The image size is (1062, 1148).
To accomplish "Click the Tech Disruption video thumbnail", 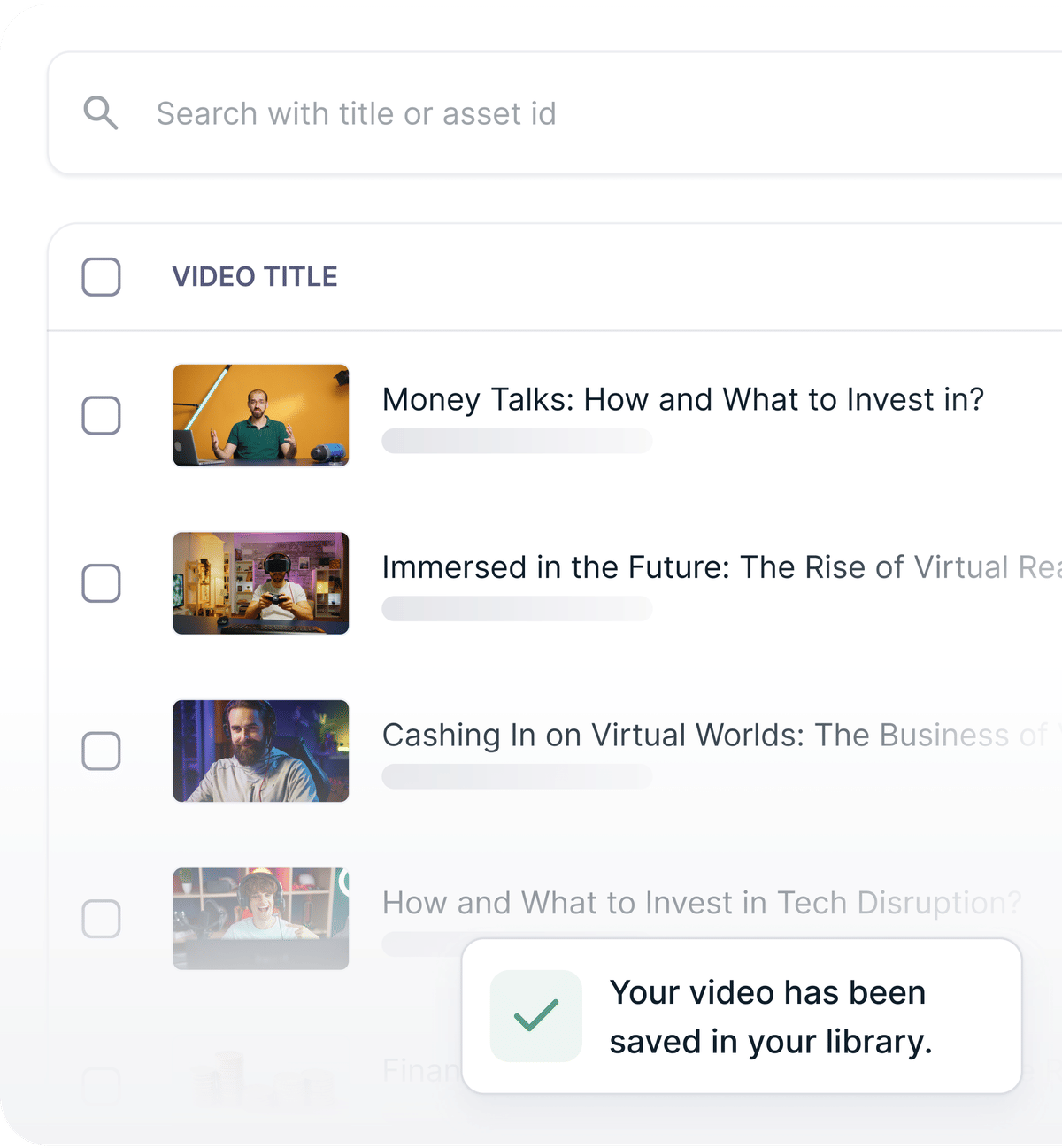I will tap(260, 919).
